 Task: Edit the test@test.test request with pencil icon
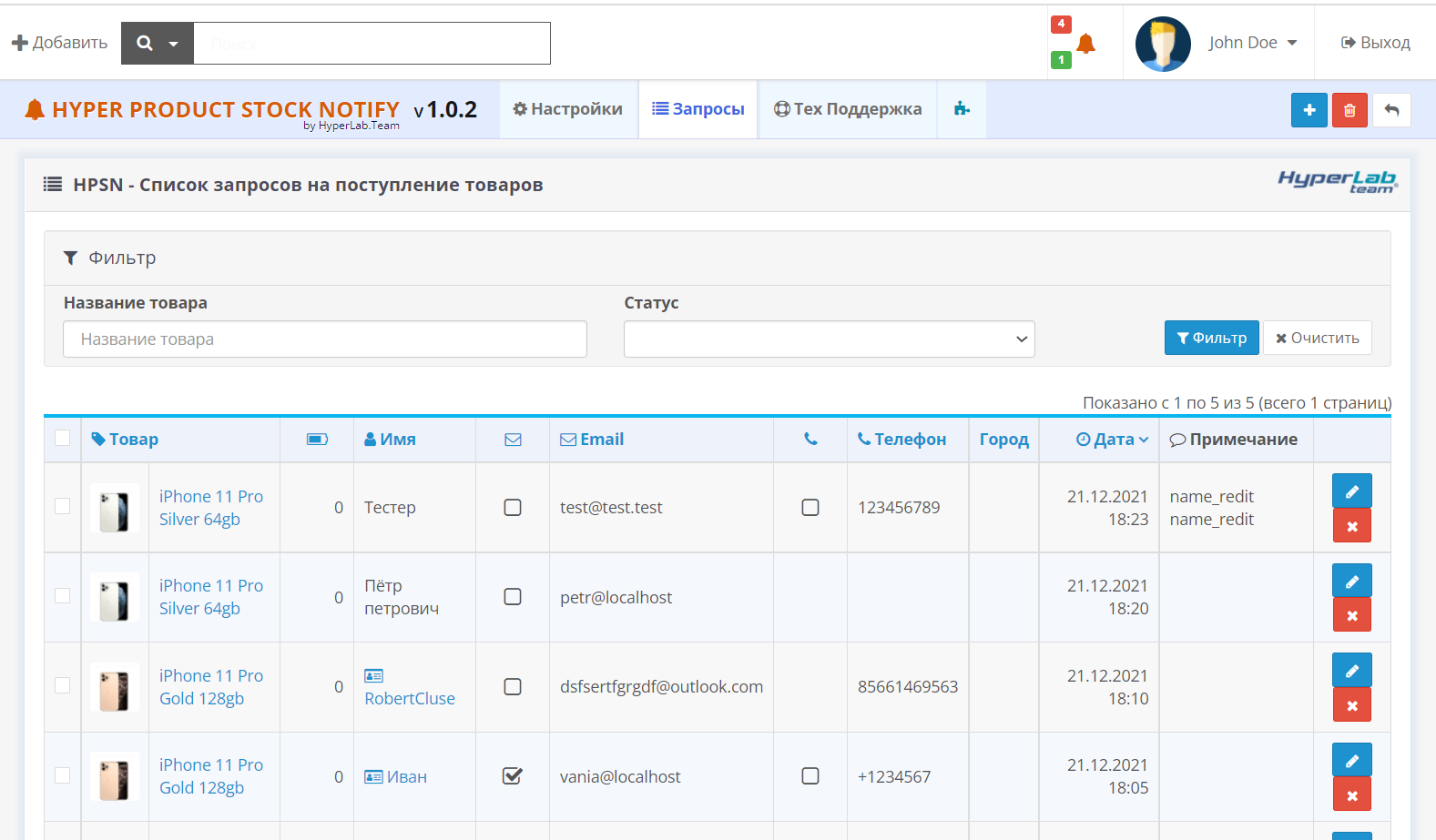tap(1351, 491)
